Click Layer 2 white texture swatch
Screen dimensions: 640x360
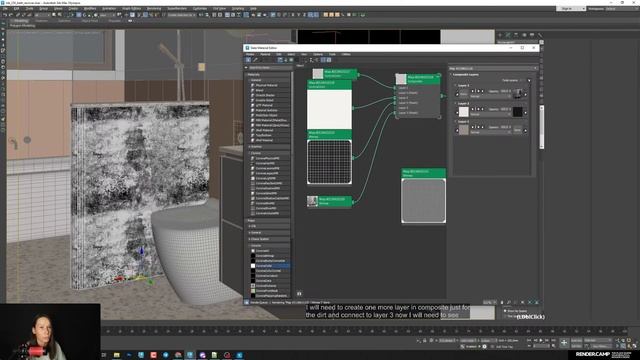point(464,112)
